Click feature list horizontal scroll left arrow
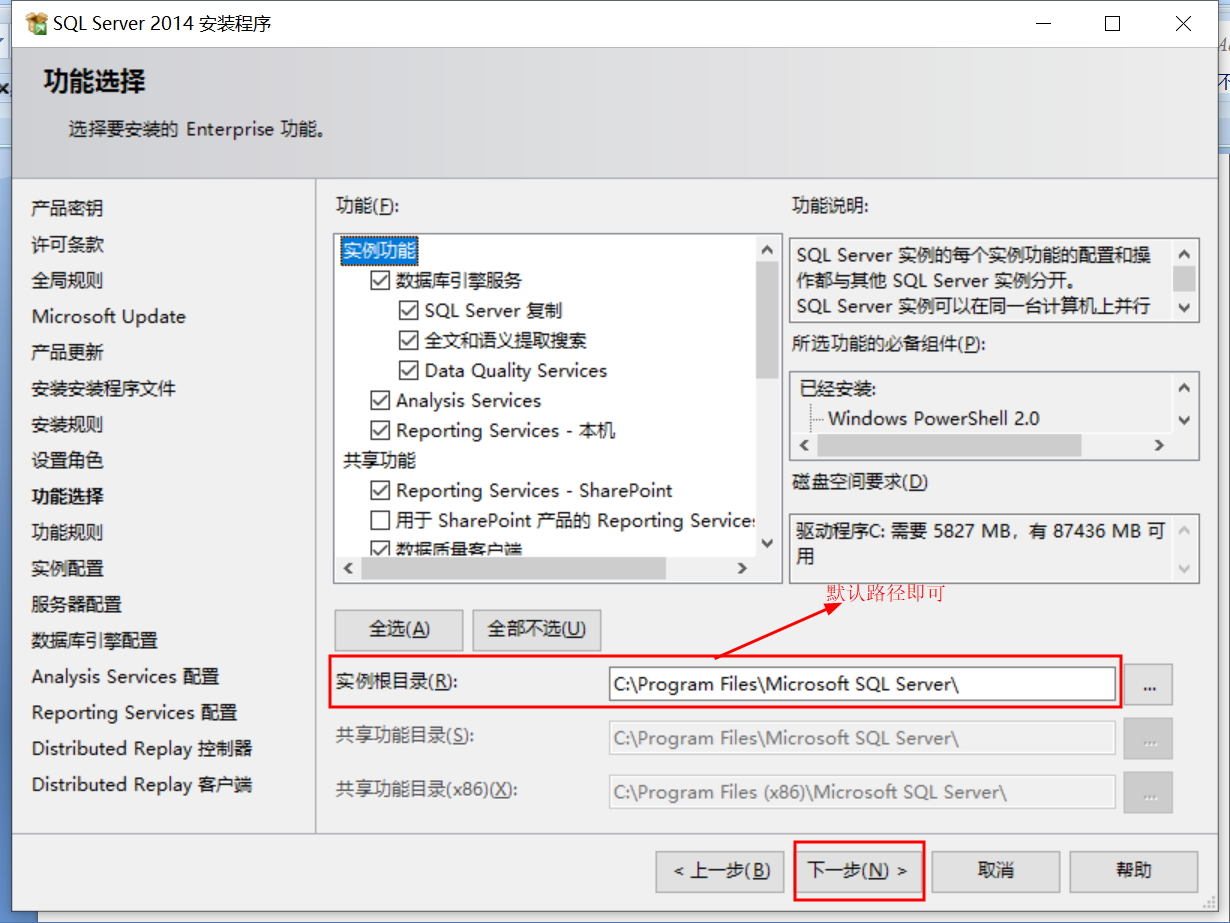1230x923 pixels. (x=348, y=568)
